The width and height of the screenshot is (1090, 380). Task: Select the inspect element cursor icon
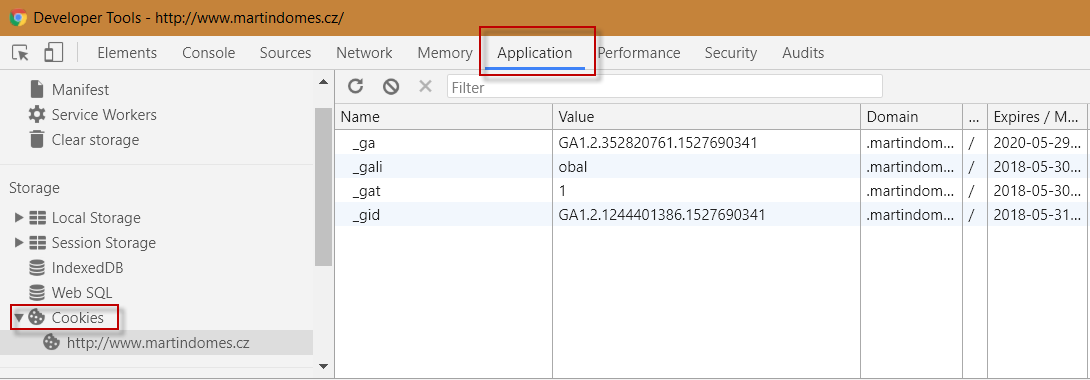pos(21,53)
